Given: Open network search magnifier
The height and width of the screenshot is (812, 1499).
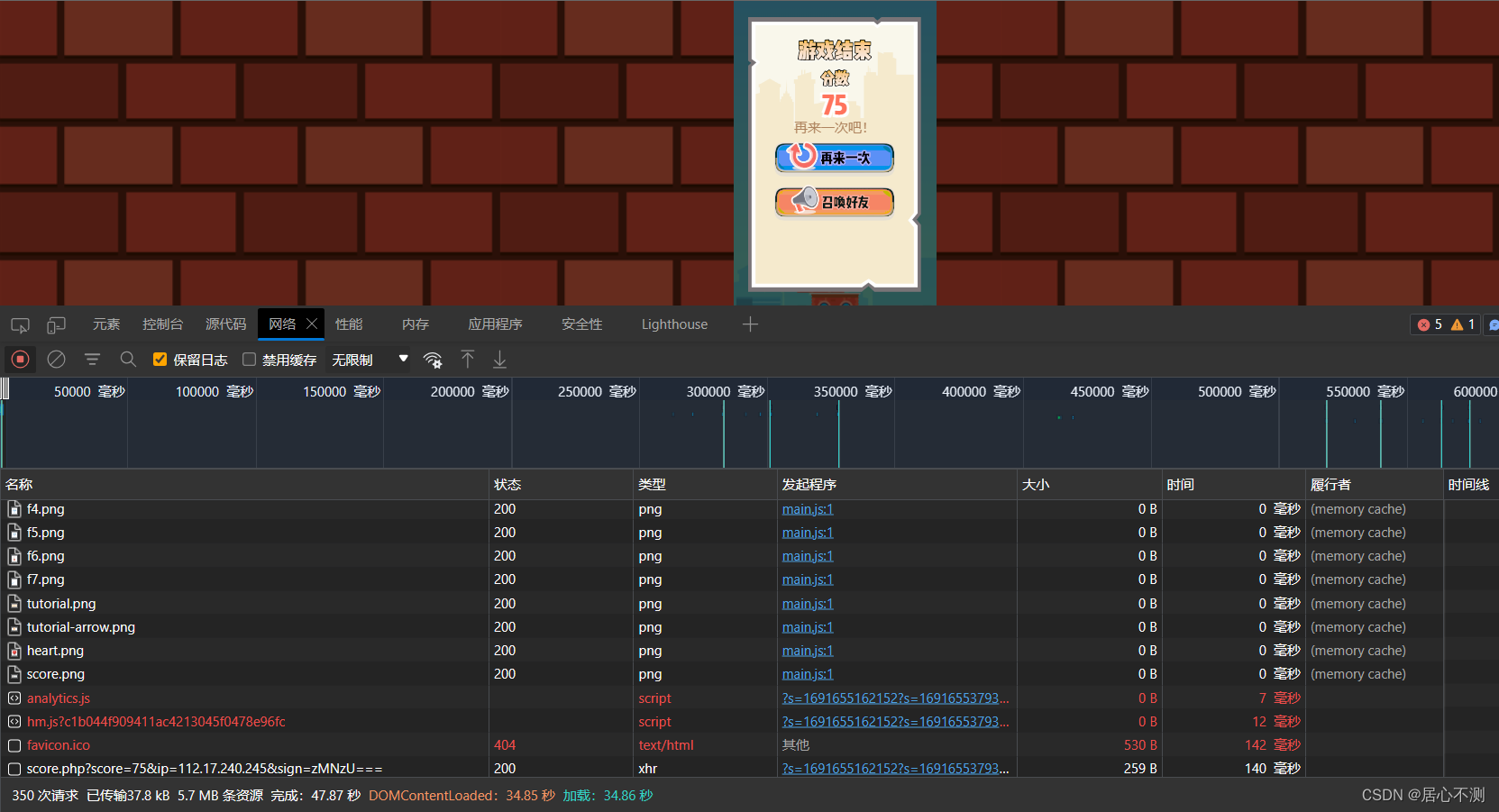Looking at the screenshot, I should [128, 360].
